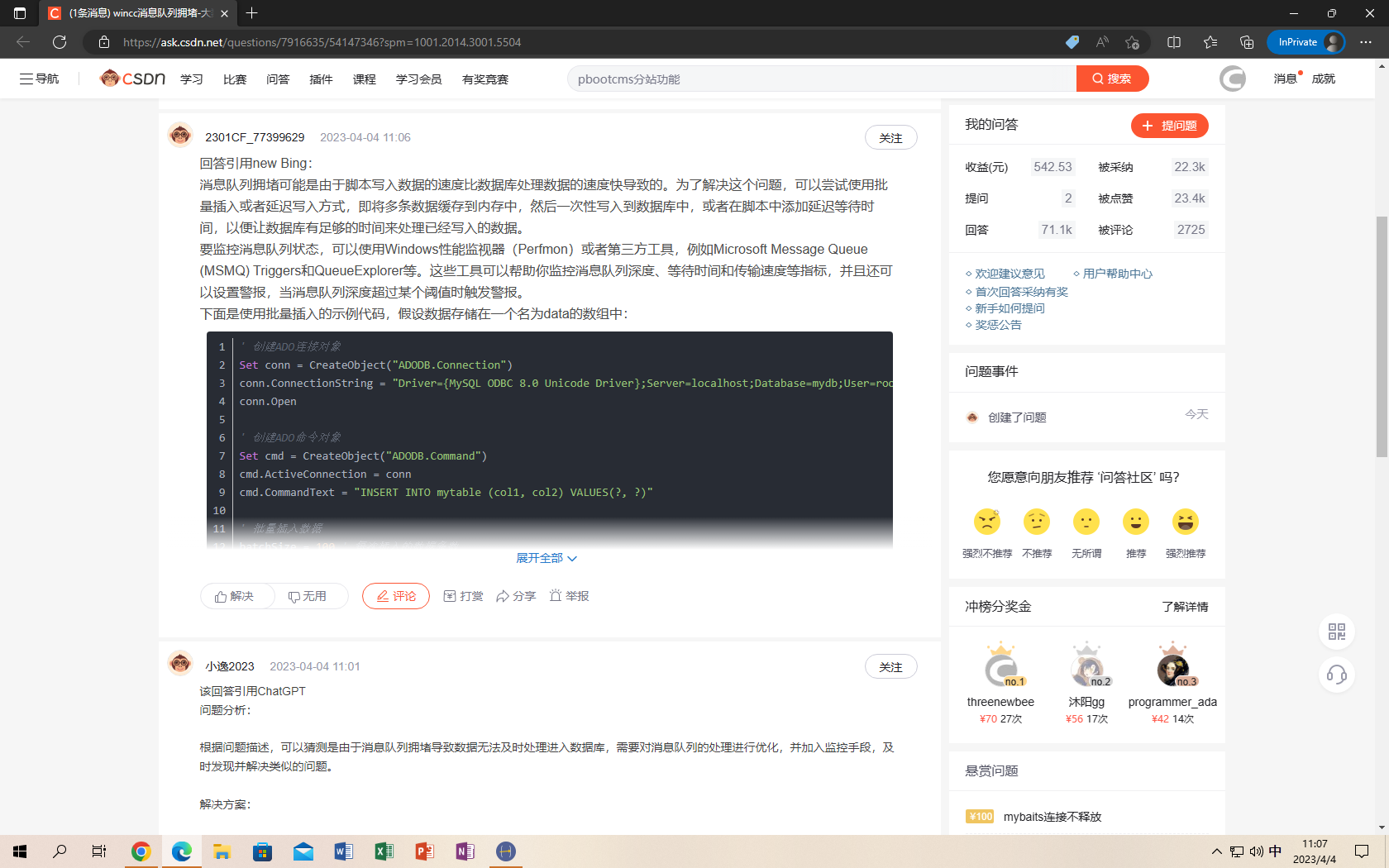Open the 插件 nav item
Screen dimensions: 1389x868
tap(321, 79)
